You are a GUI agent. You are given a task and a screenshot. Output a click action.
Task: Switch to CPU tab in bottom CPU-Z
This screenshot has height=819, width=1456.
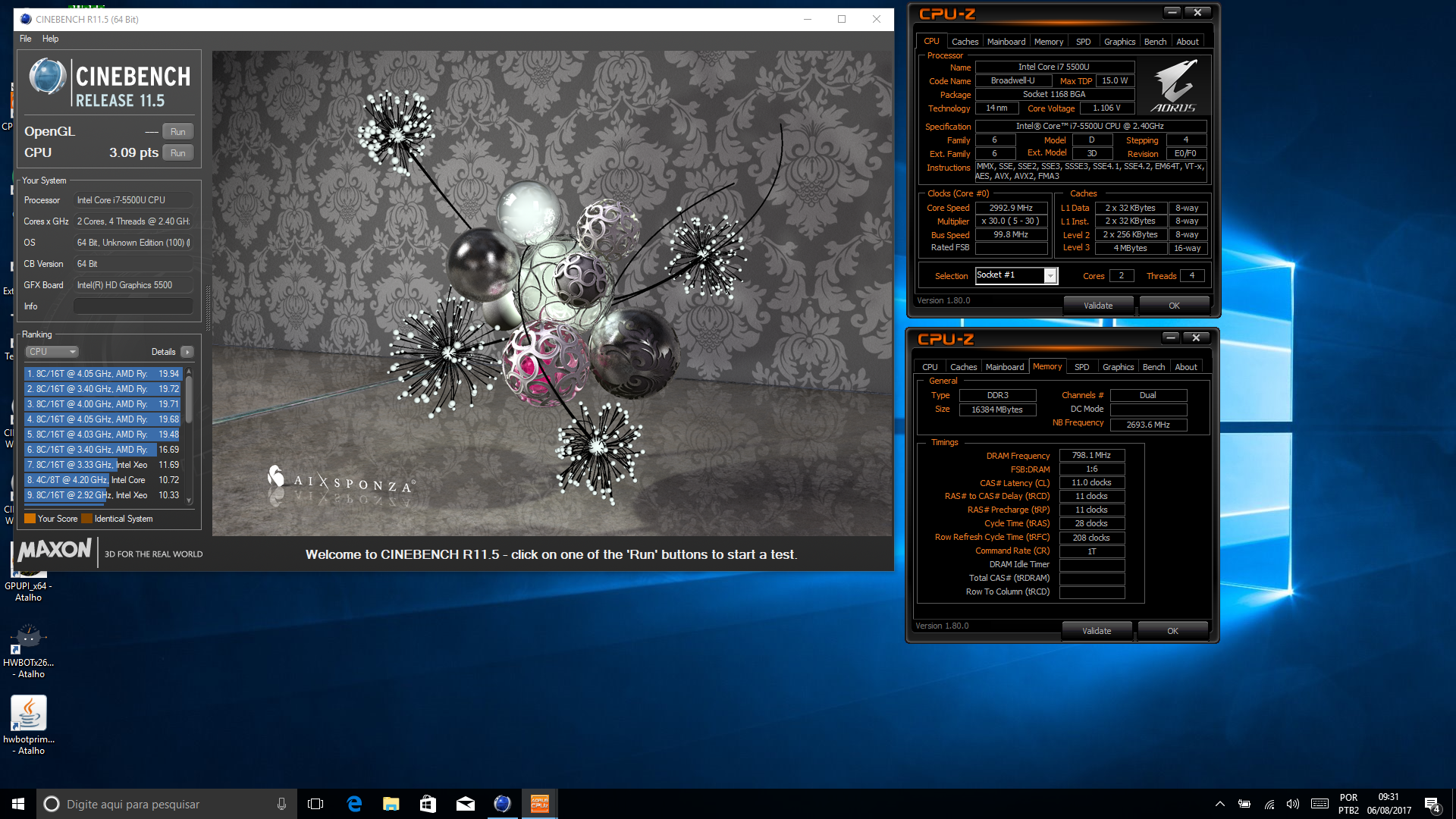tap(930, 367)
